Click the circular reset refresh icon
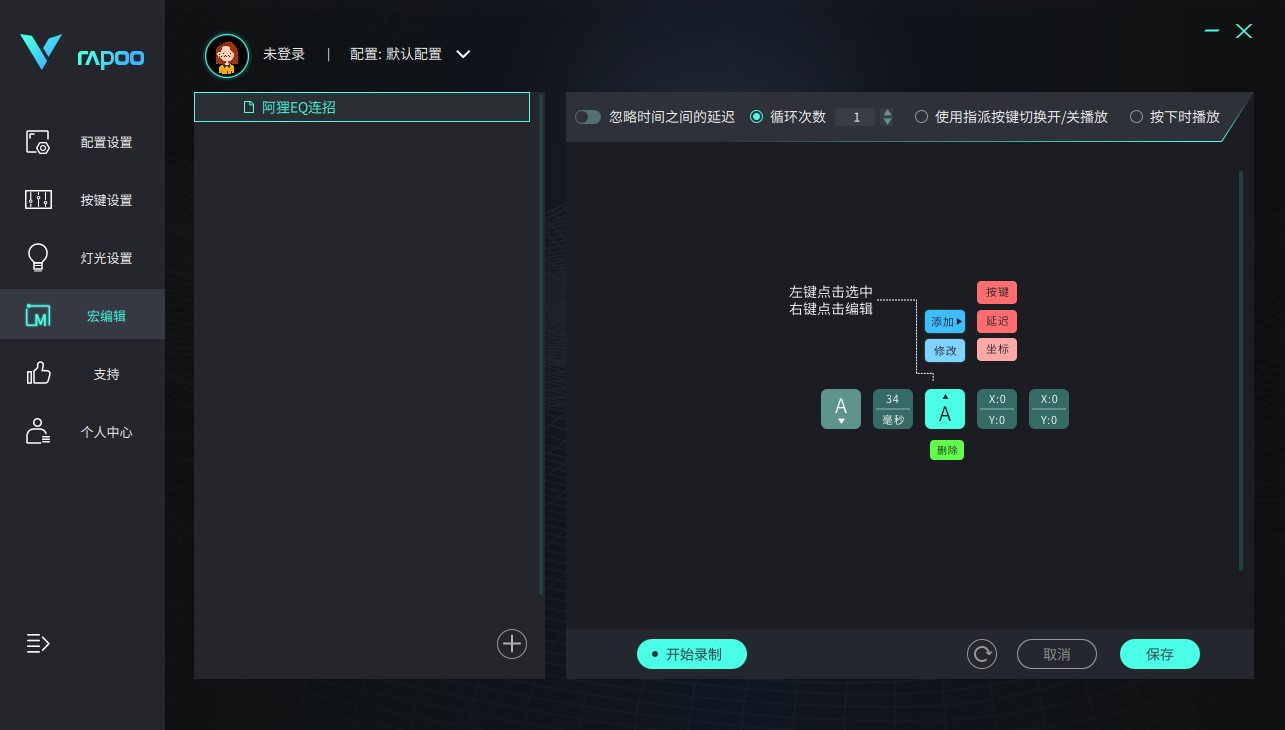 pyautogui.click(x=982, y=654)
